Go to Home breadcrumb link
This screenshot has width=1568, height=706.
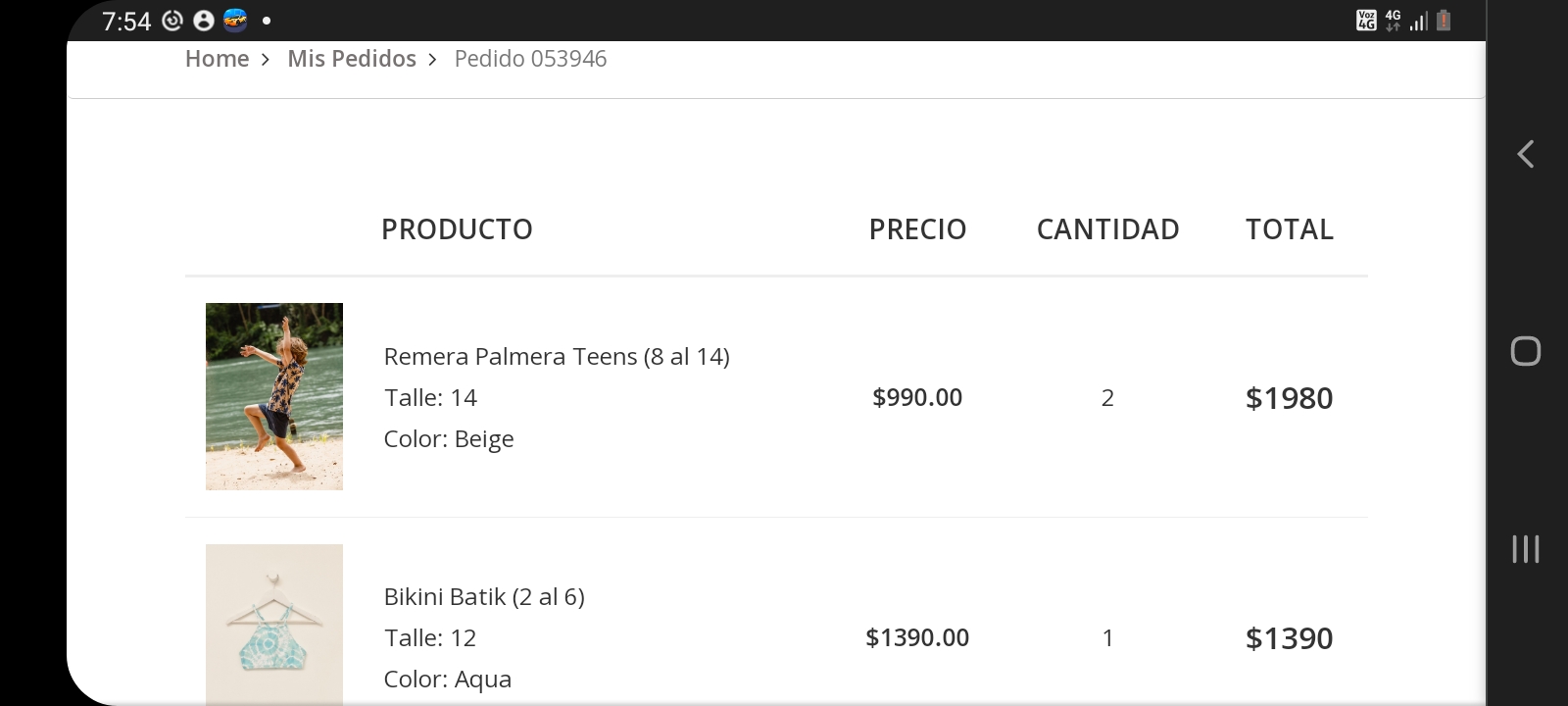click(217, 59)
